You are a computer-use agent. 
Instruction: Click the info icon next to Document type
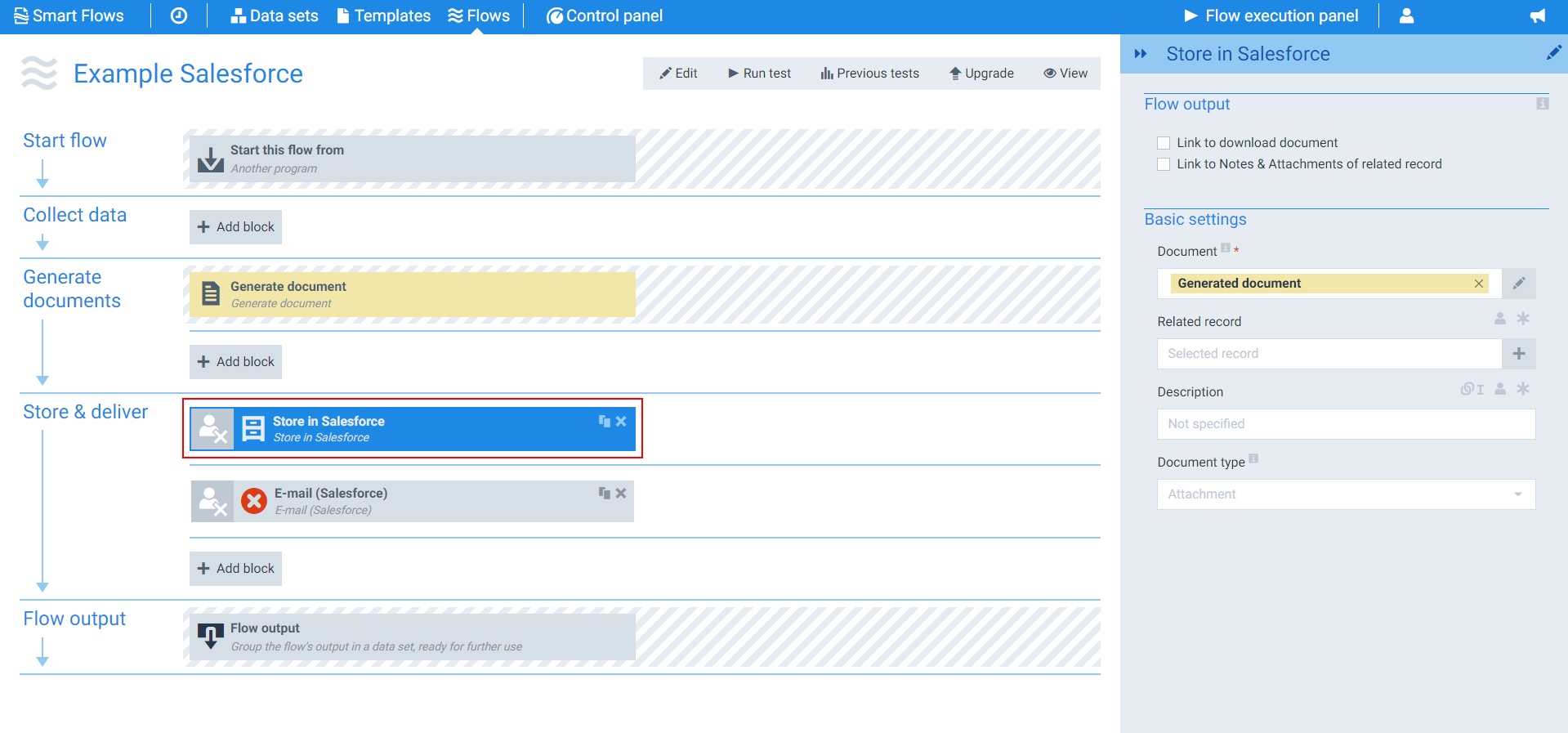point(1253,458)
